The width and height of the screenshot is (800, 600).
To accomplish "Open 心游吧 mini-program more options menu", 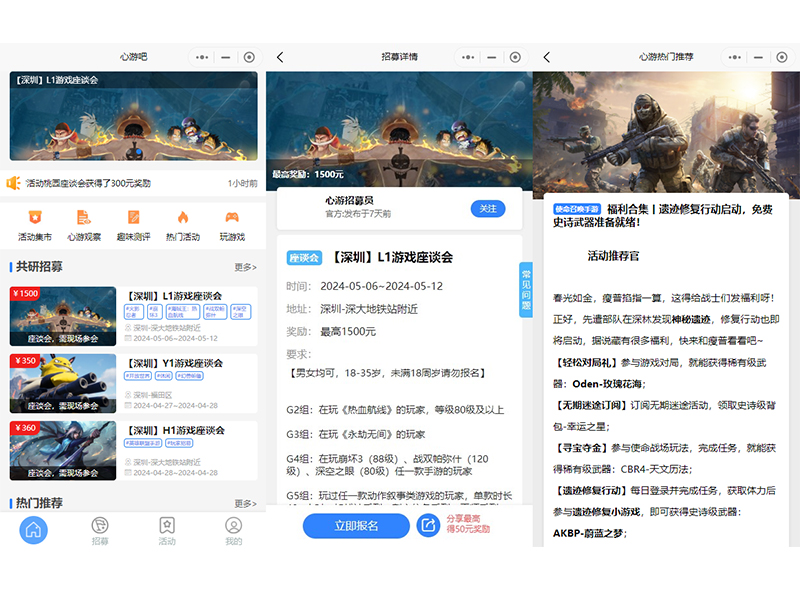I will pyautogui.click(x=204, y=58).
